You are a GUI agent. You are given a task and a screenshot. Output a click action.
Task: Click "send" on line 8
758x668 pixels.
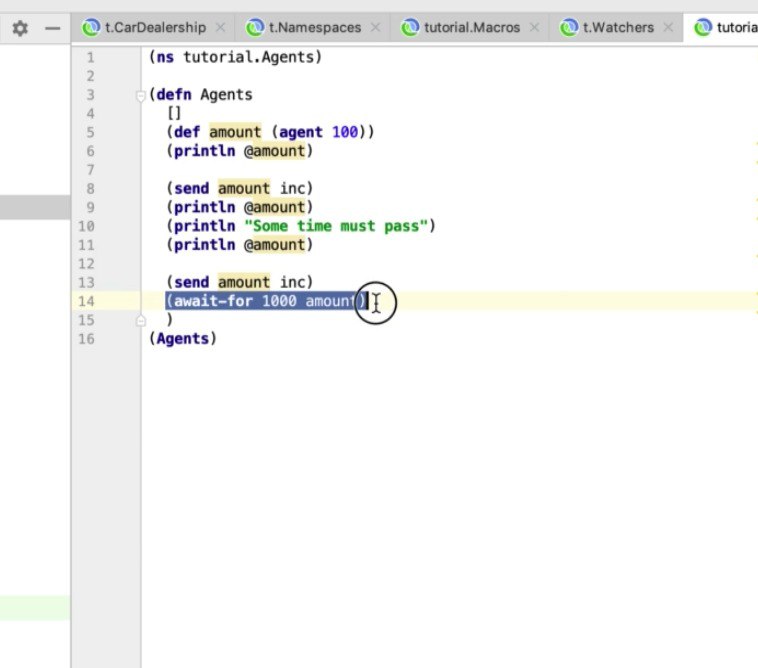coord(191,189)
